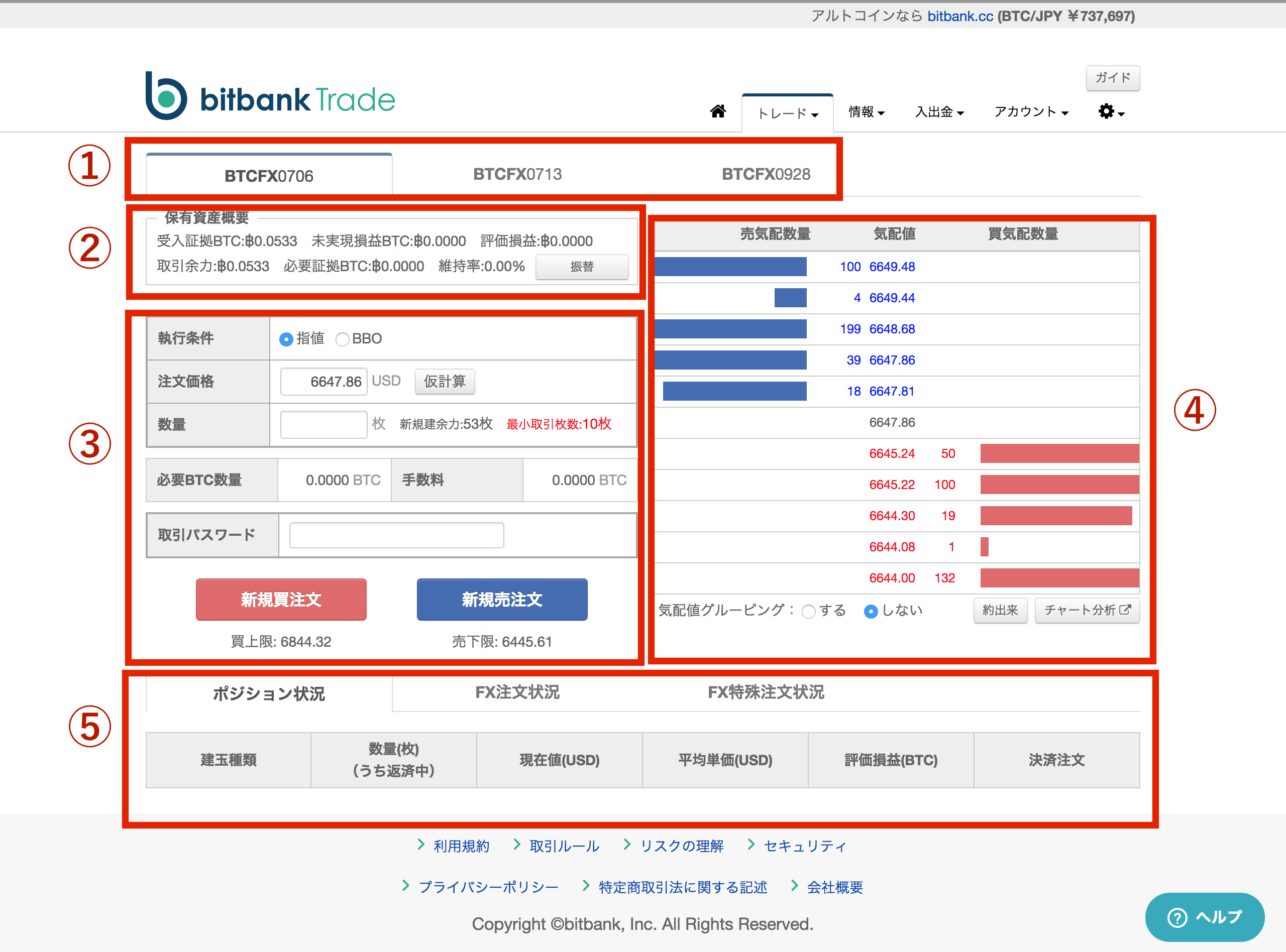
Task: Click the 建玉種類 column header
Action: pyautogui.click(x=228, y=760)
